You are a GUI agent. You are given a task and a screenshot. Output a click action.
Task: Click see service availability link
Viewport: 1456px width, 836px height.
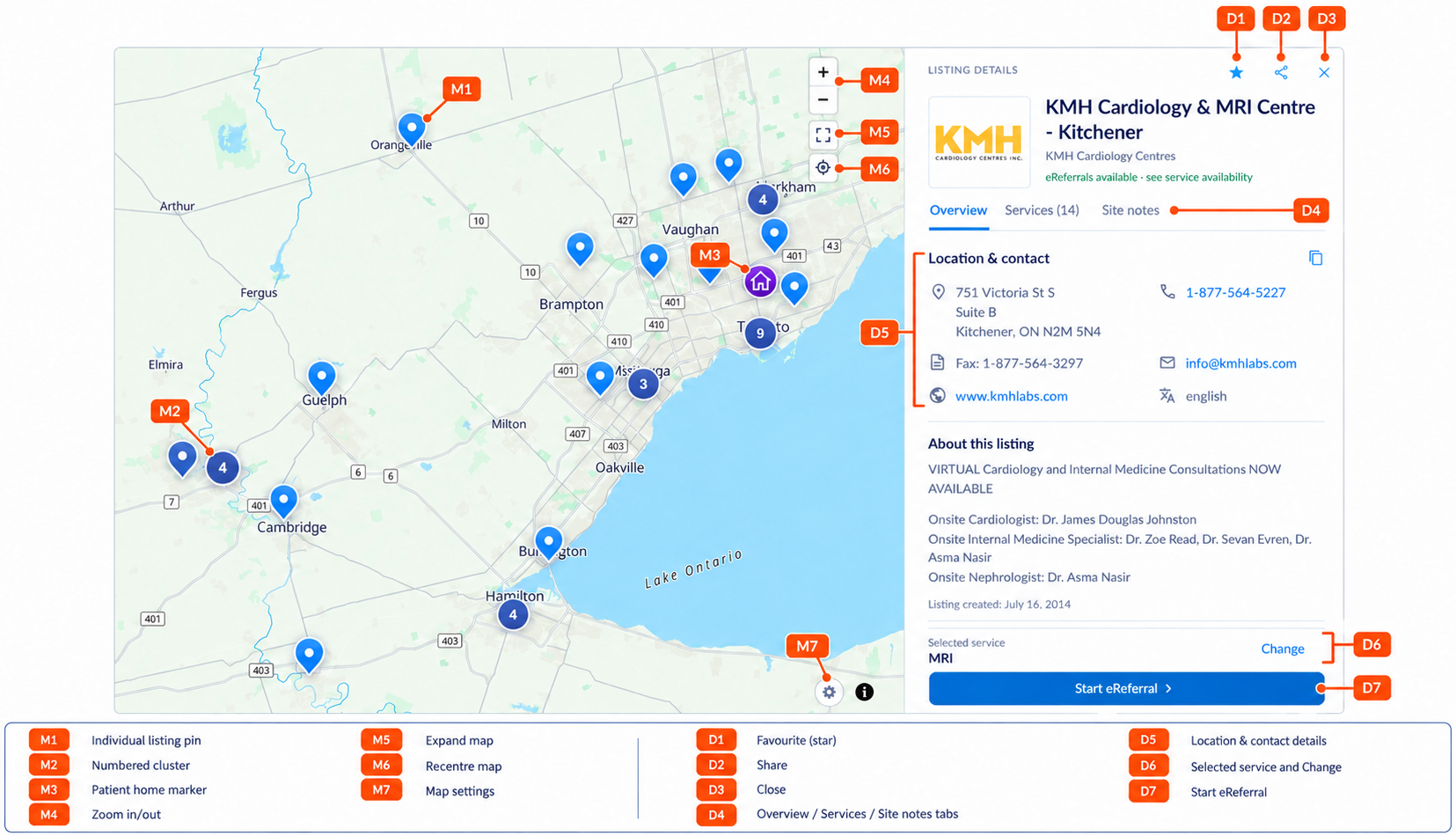[1199, 177]
